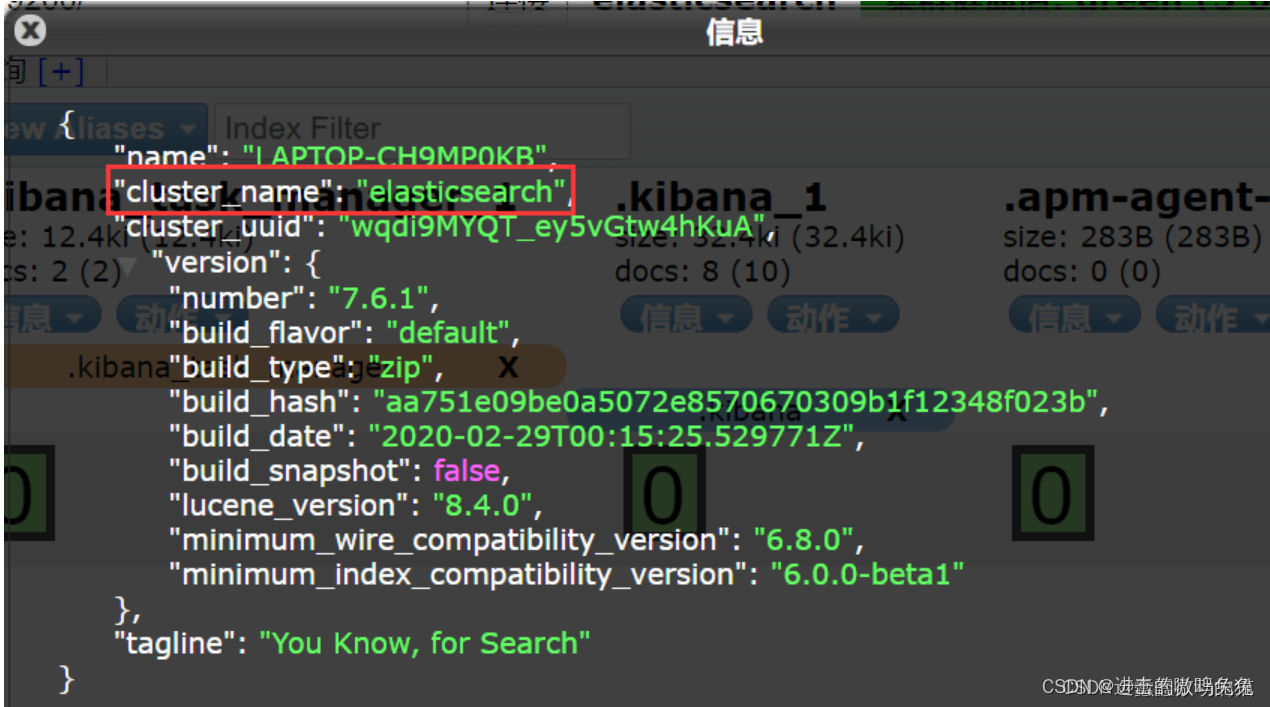
Task: Click the "wqdi9MYQT_ey5vGtw4hKuA" uuid value
Action: click(552, 226)
